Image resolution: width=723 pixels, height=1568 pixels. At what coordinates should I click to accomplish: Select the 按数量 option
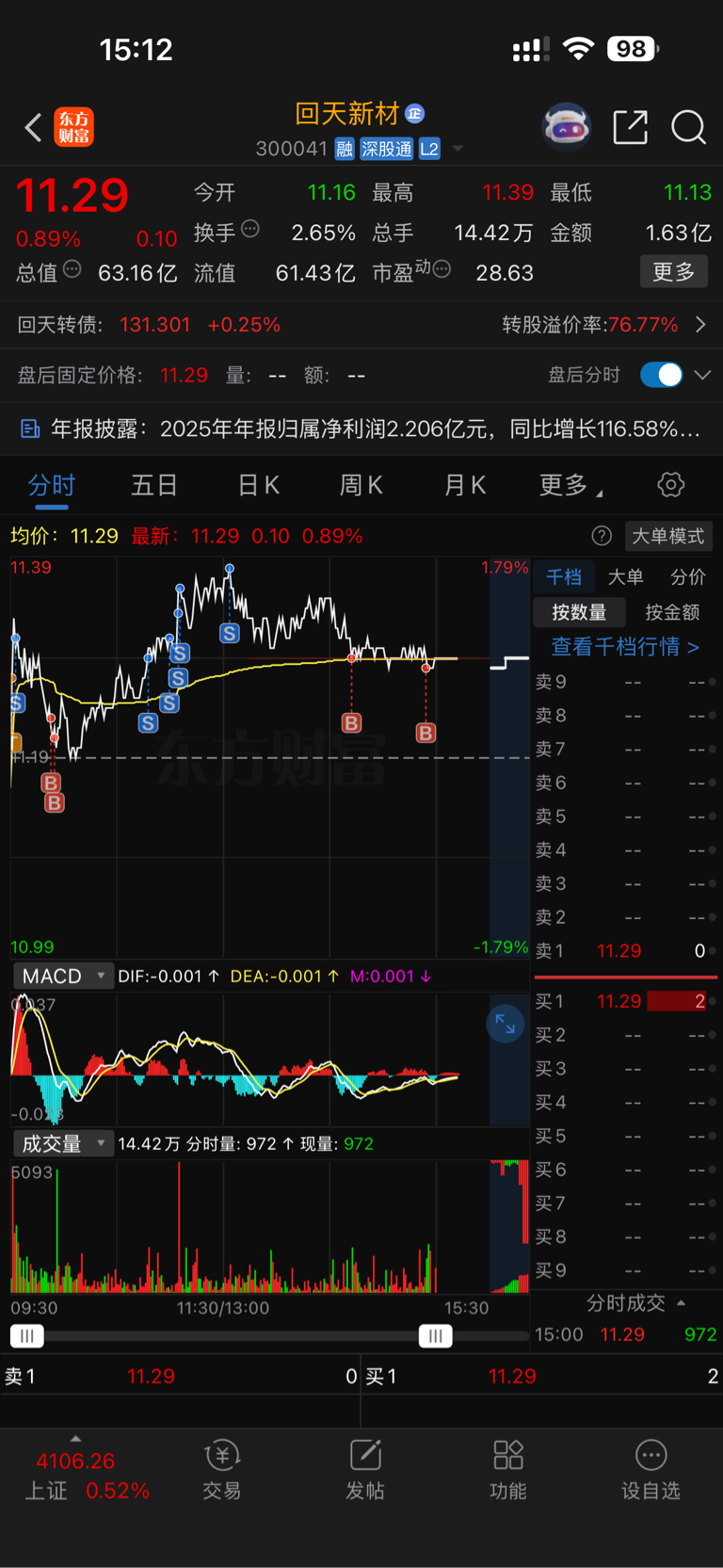579,612
